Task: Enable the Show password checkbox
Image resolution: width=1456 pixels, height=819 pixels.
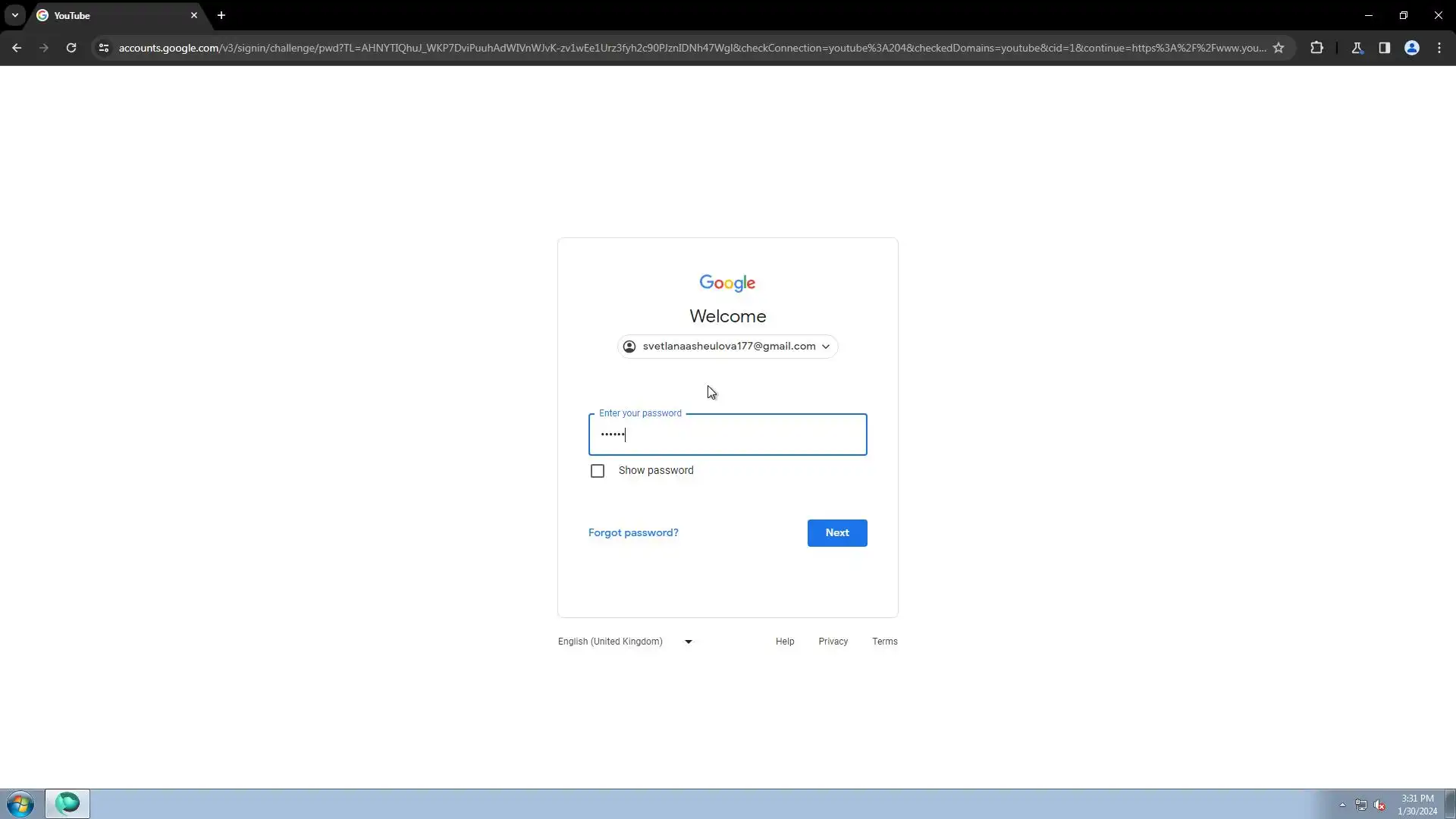Action: 598,471
